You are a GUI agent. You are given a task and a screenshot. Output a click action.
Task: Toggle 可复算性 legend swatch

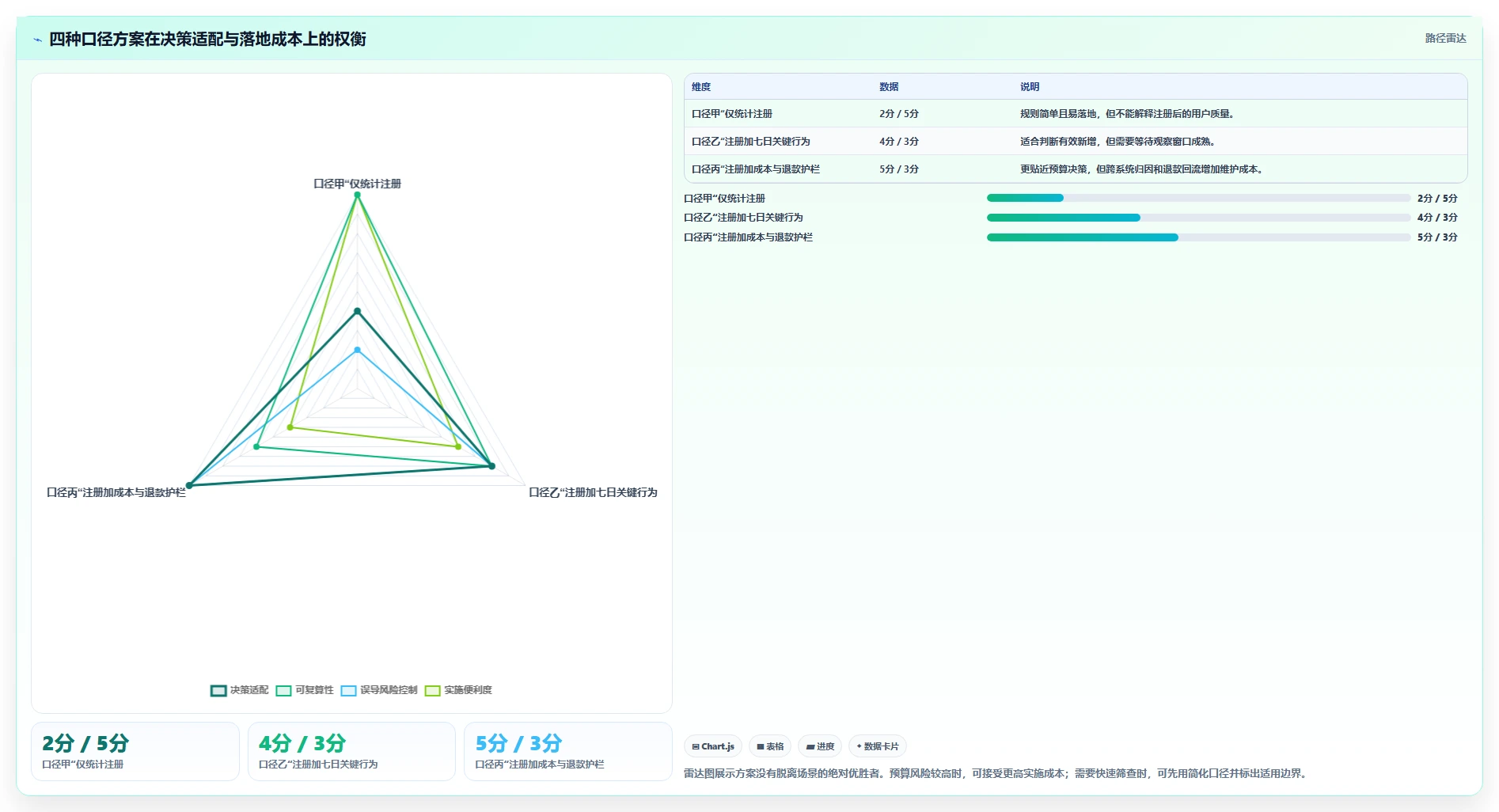pos(283,690)
